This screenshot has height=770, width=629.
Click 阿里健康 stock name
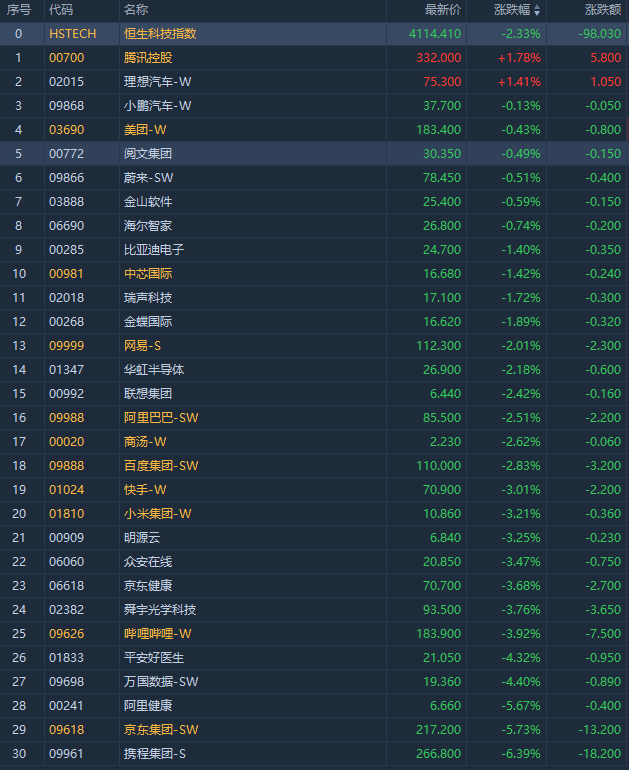pyautogui.click(x=148, y=706)
